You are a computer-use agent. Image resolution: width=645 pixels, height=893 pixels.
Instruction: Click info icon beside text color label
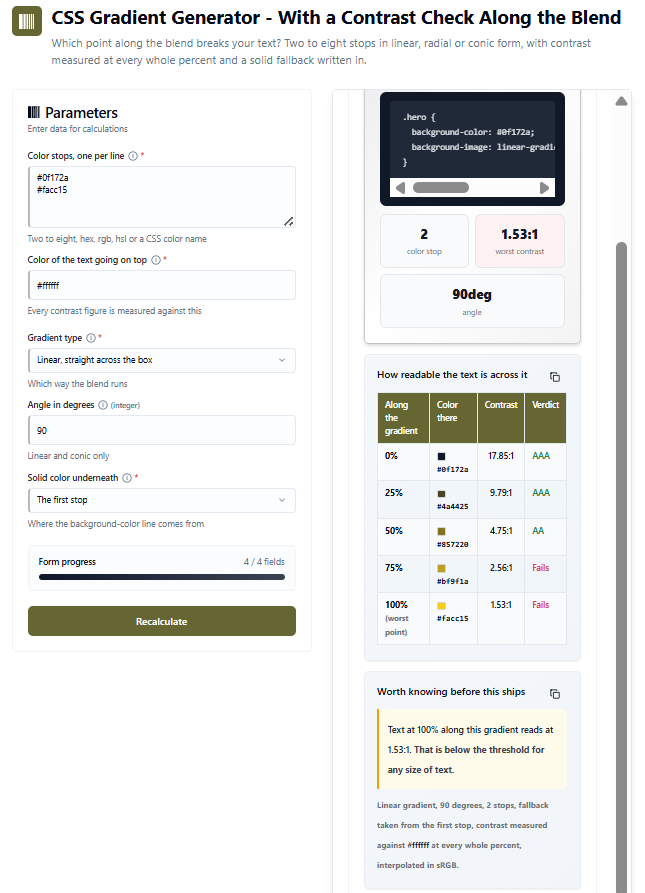point(155,260)
